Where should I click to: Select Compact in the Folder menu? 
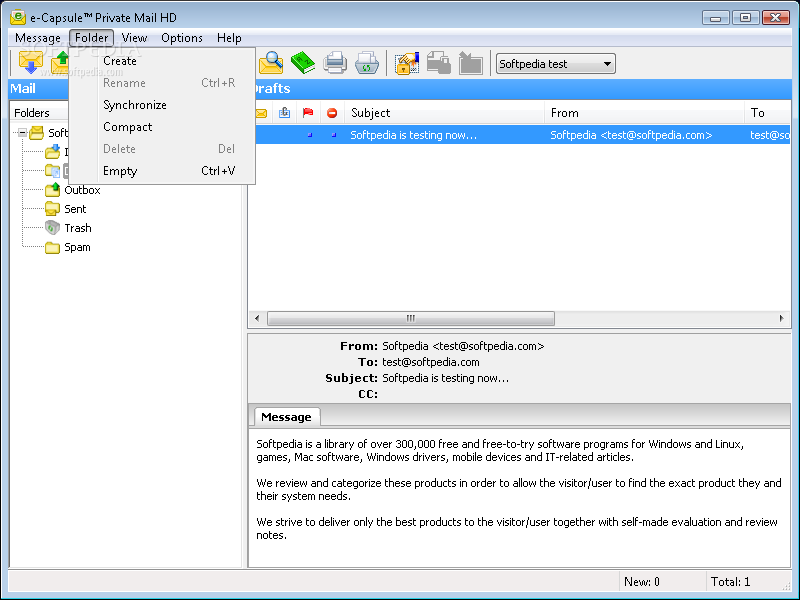click(162, 127)
